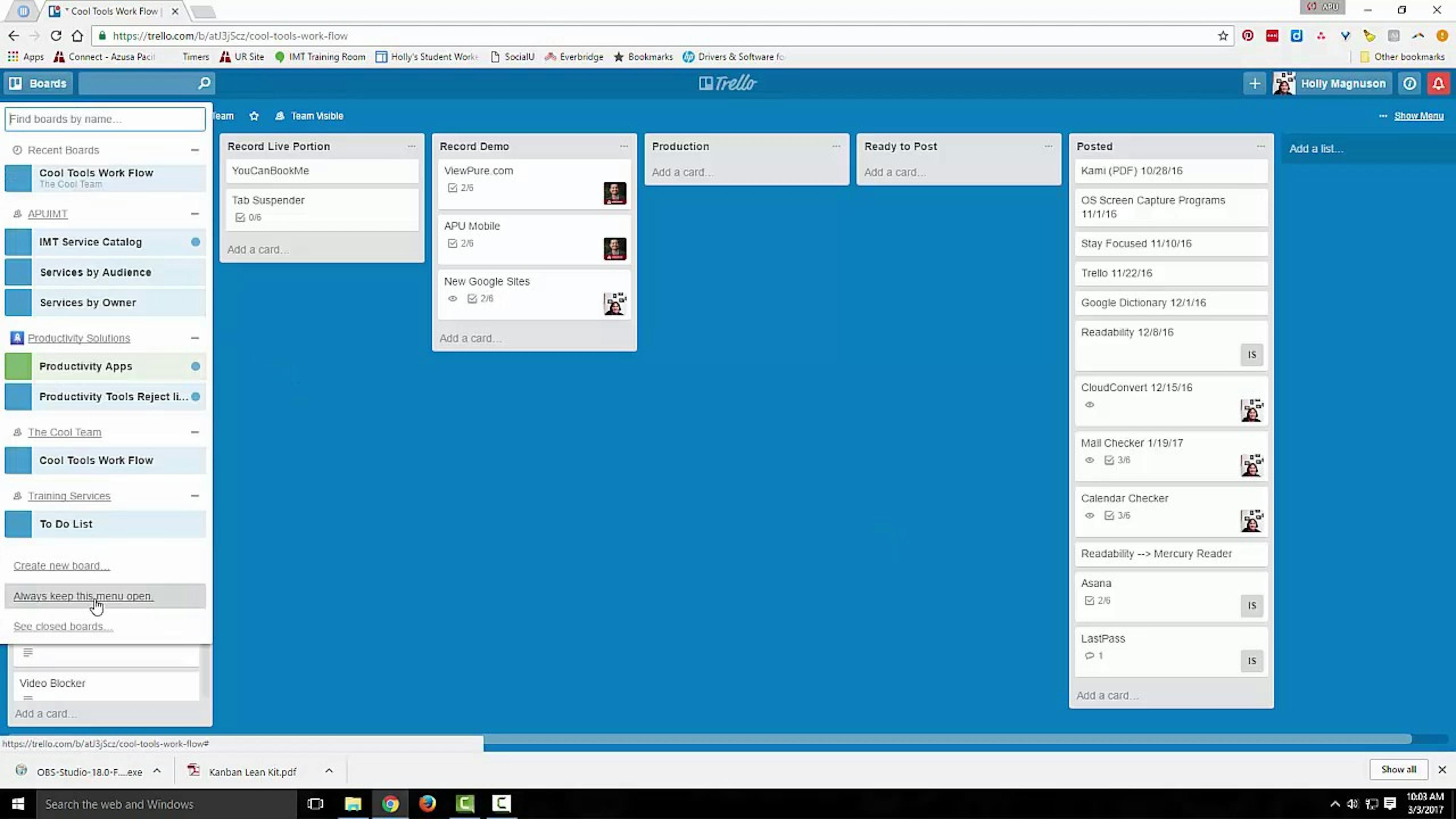
Task: Open the IMT Service Catalog board
Action: coord(105,242)
